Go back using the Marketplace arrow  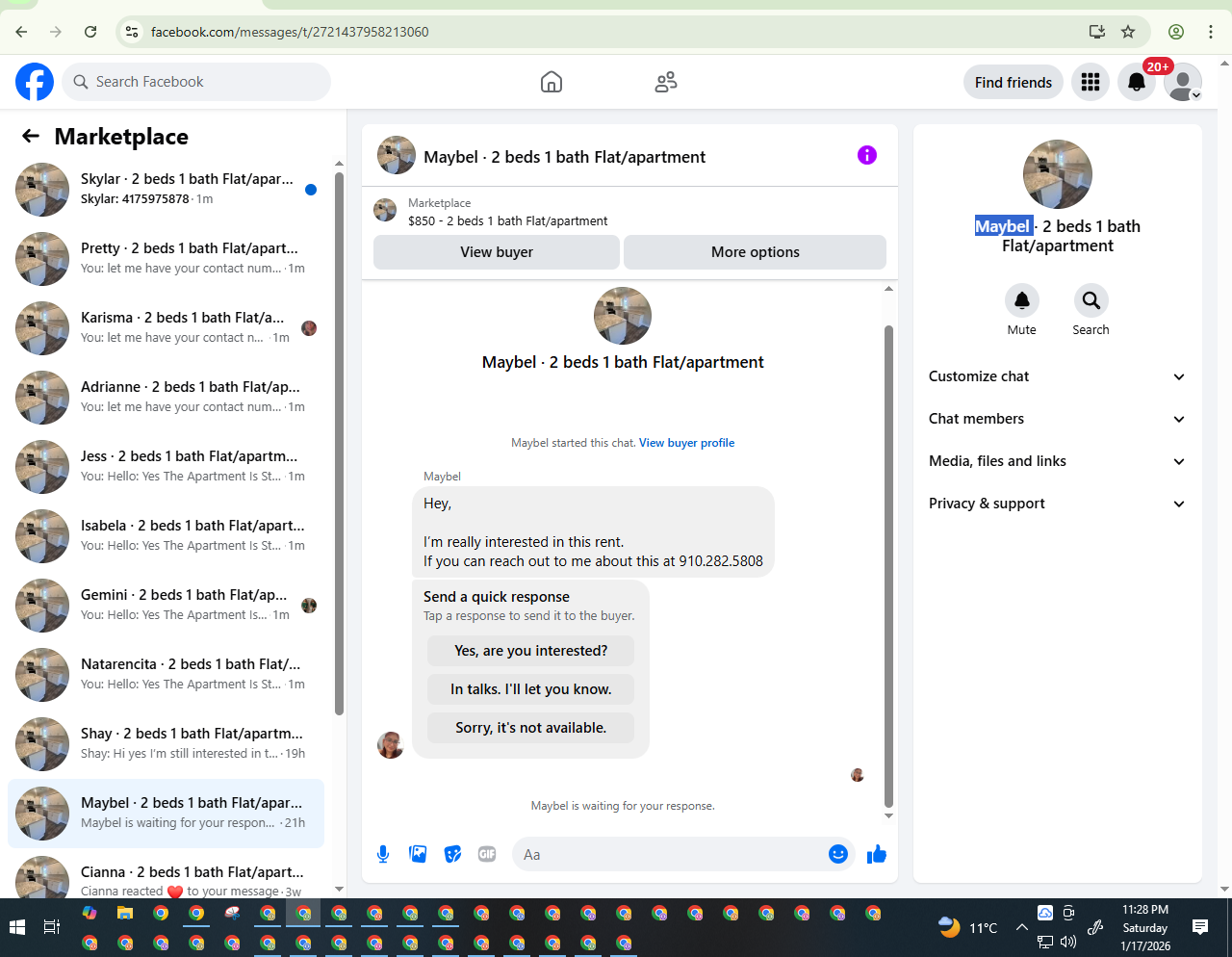click(31, 137)
